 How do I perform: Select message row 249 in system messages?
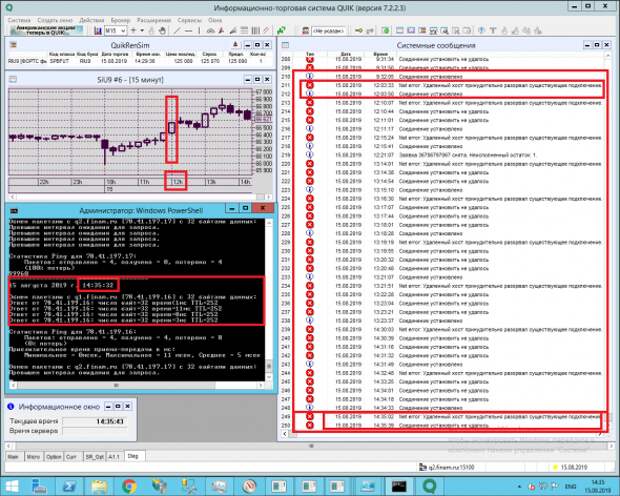point(443,416)
